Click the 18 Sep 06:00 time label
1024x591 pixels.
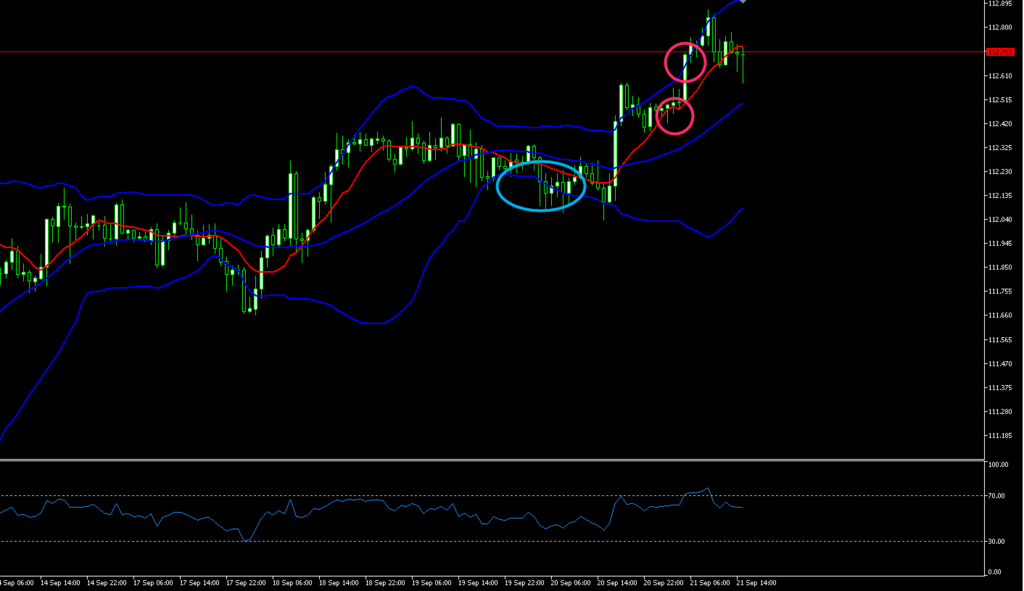[292, 583]
